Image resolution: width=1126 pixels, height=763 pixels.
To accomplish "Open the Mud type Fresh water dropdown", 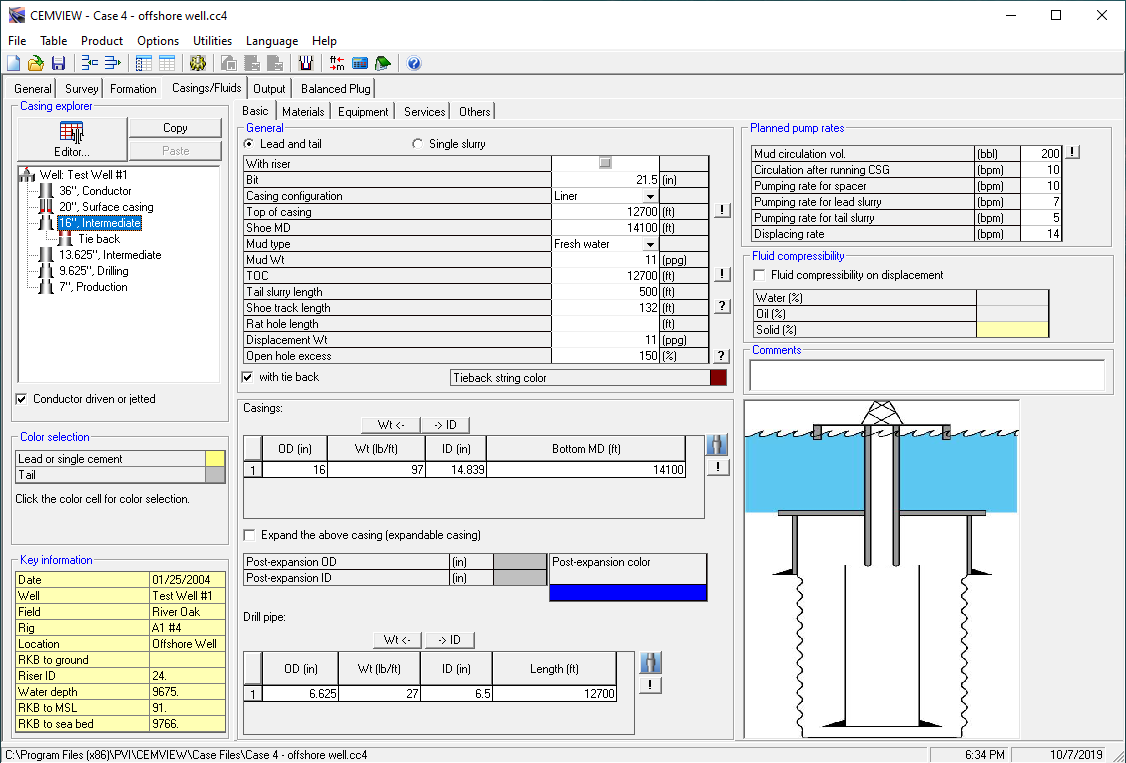I will [x=650, y=244].
